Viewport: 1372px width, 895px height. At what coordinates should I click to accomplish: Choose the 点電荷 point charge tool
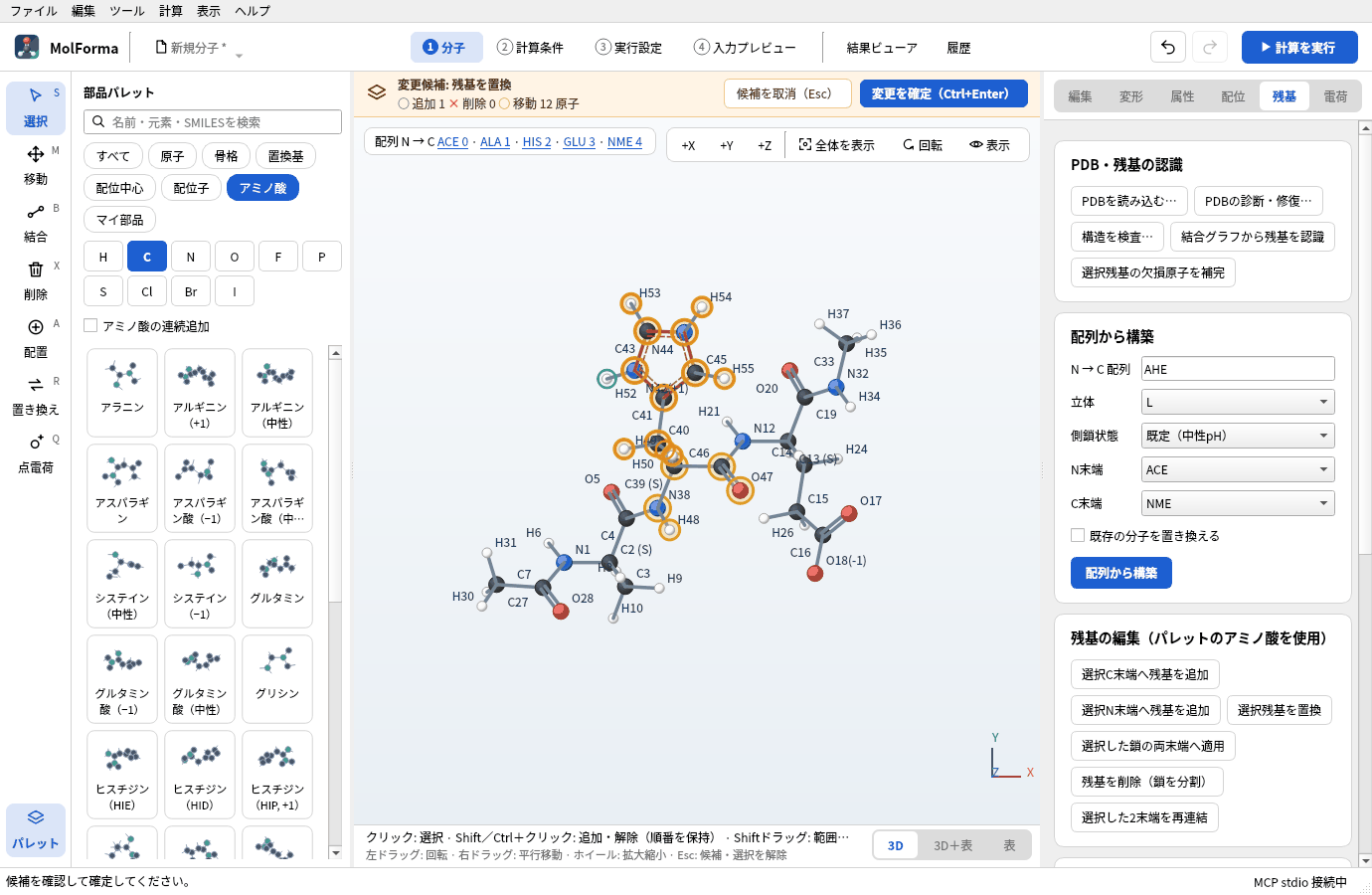point(36,453)
